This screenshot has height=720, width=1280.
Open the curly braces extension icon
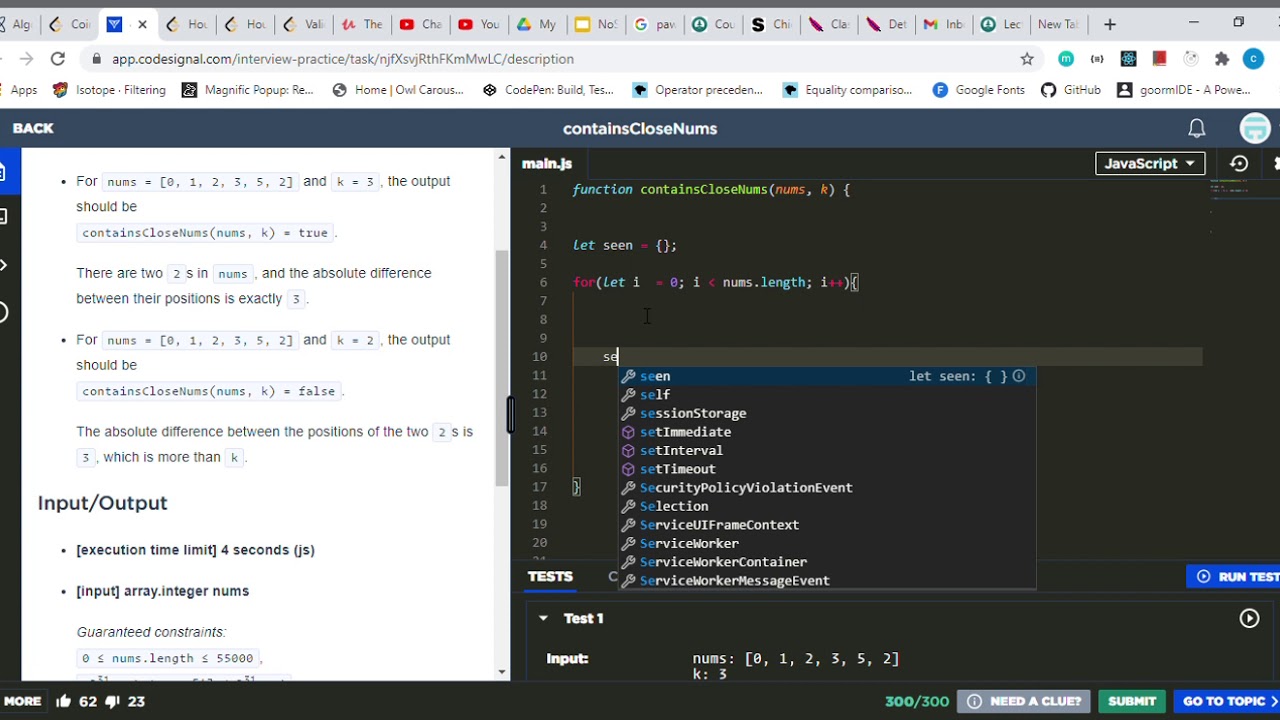coord(1097,59)
